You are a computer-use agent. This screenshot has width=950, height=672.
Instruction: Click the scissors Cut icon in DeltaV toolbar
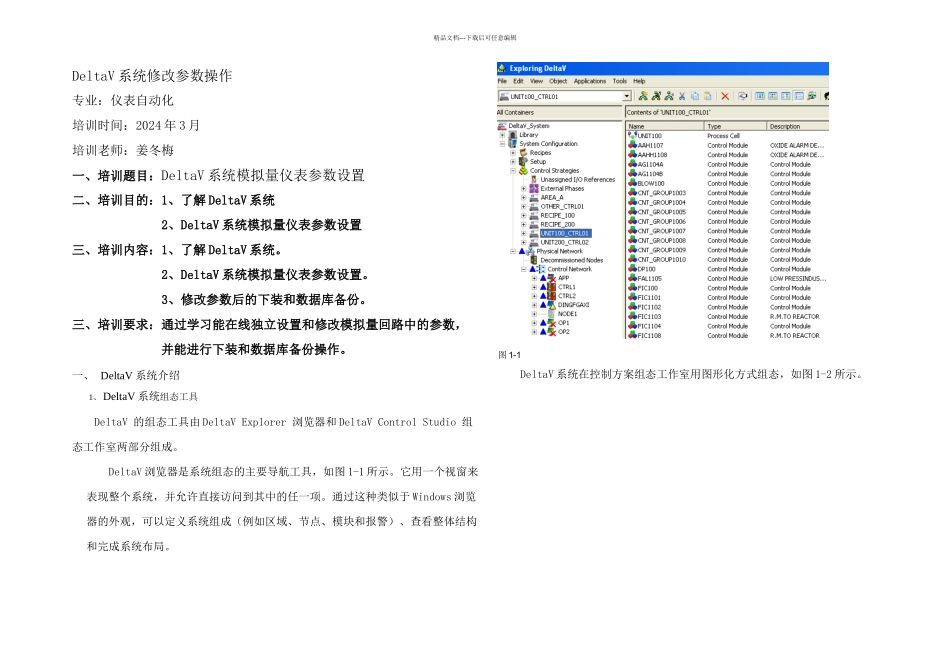(x=682, y=96)
